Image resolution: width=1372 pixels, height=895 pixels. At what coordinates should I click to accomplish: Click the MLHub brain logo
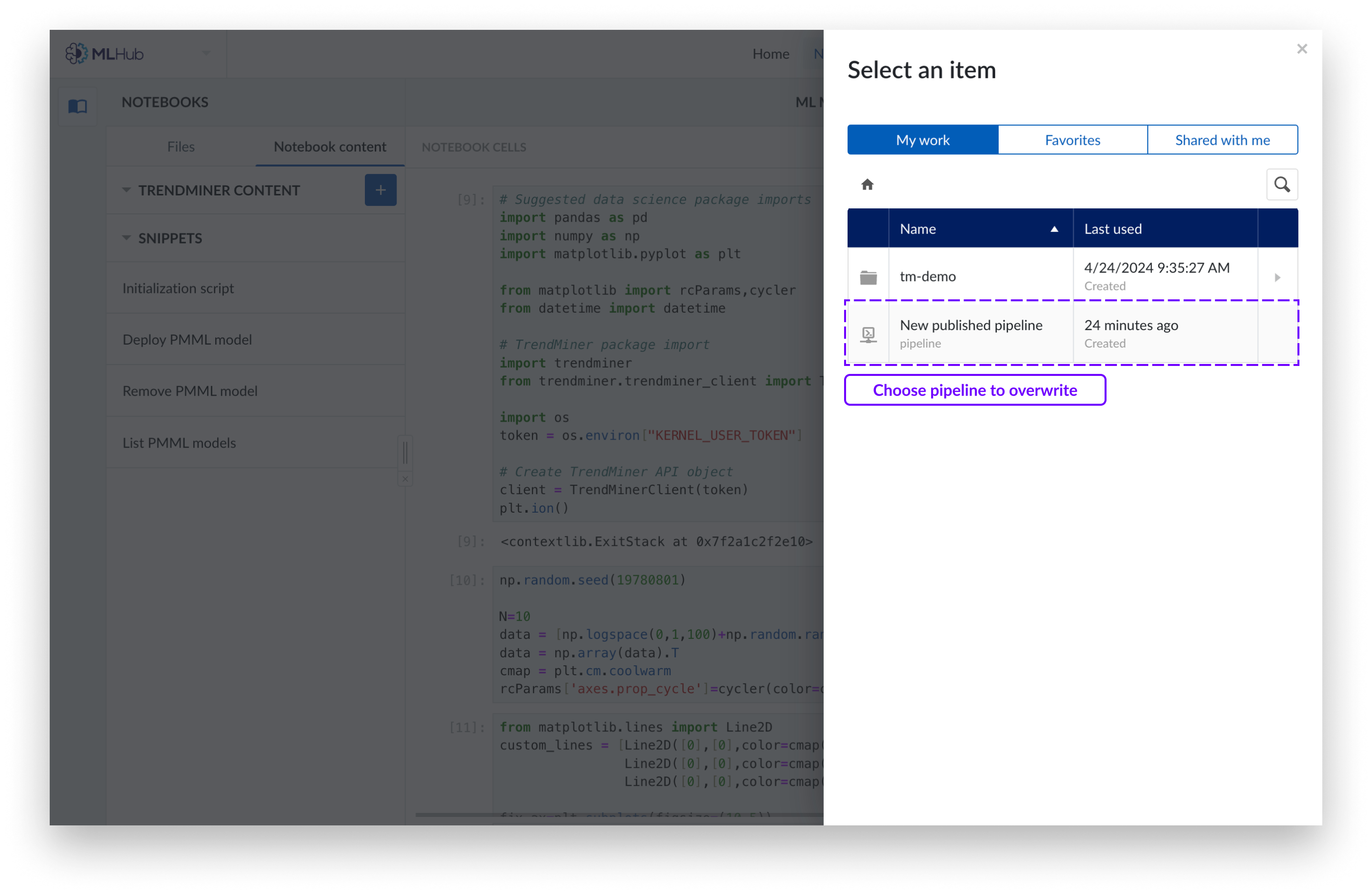76,54
